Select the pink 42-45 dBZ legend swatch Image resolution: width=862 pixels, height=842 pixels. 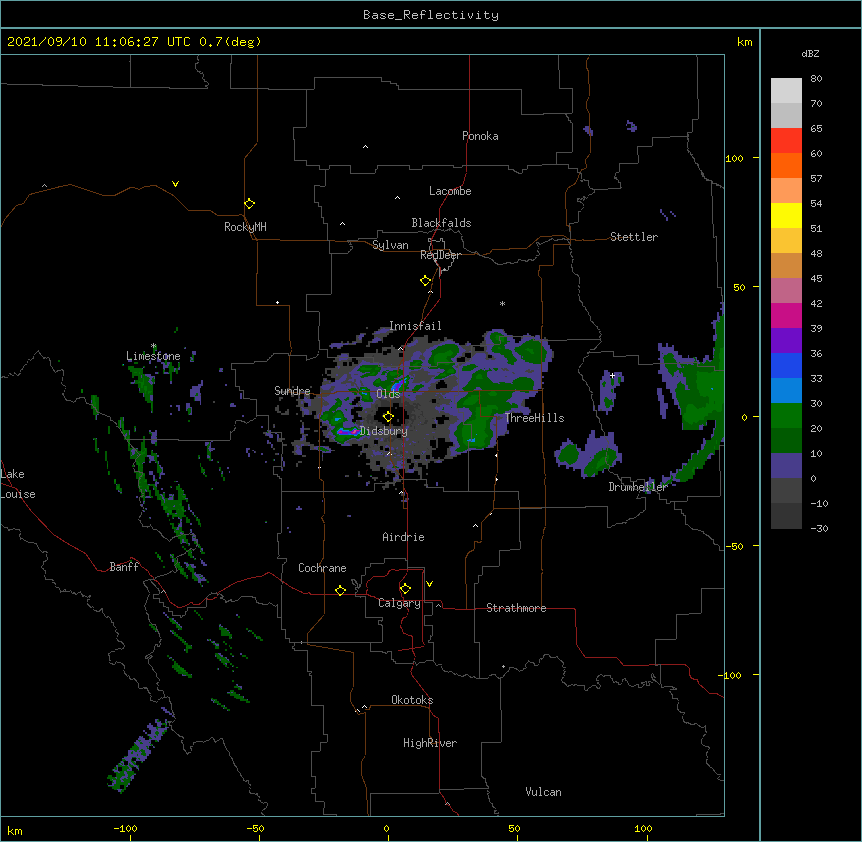pos(786,291)
